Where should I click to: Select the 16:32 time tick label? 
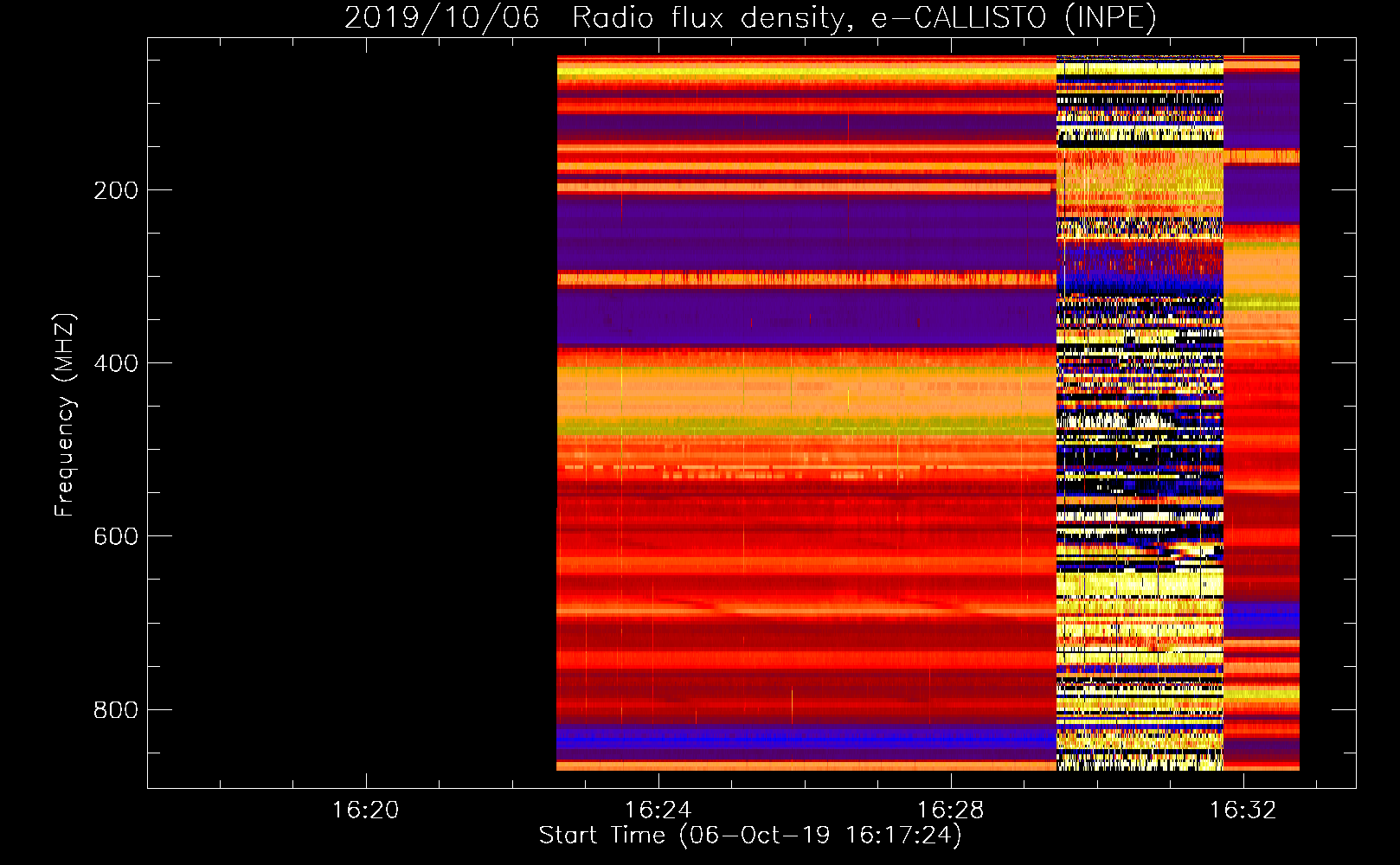[1243, 811]
